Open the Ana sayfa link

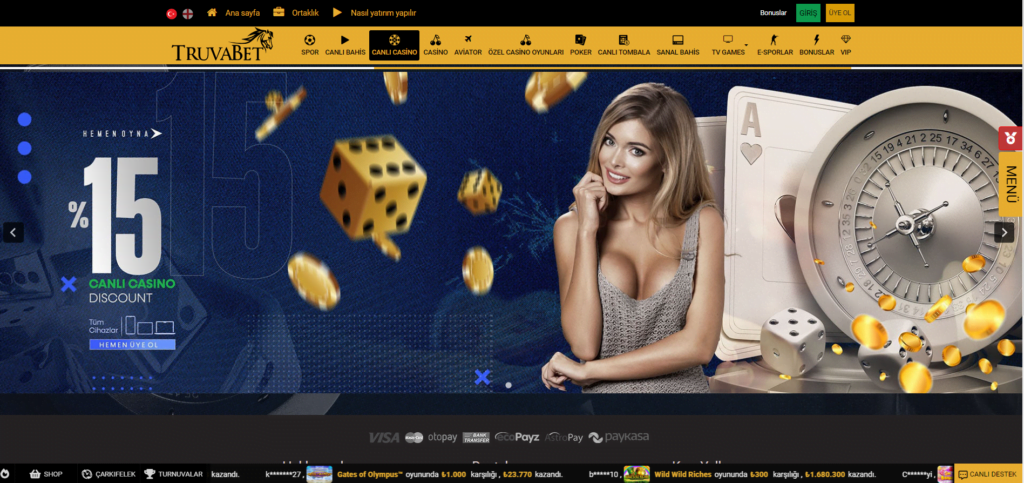click(242, 13)
